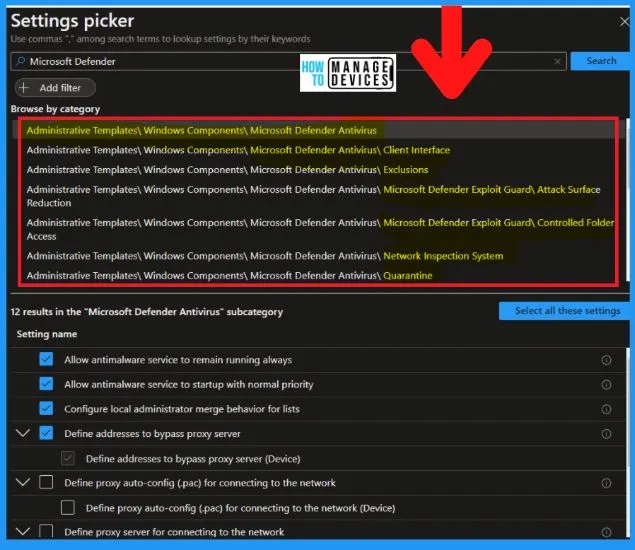The width and height of the screenshot is (635, 550).
Task: Check Define proxy auto-config (.pac) for connecting to network
Action: coord(46,482)
